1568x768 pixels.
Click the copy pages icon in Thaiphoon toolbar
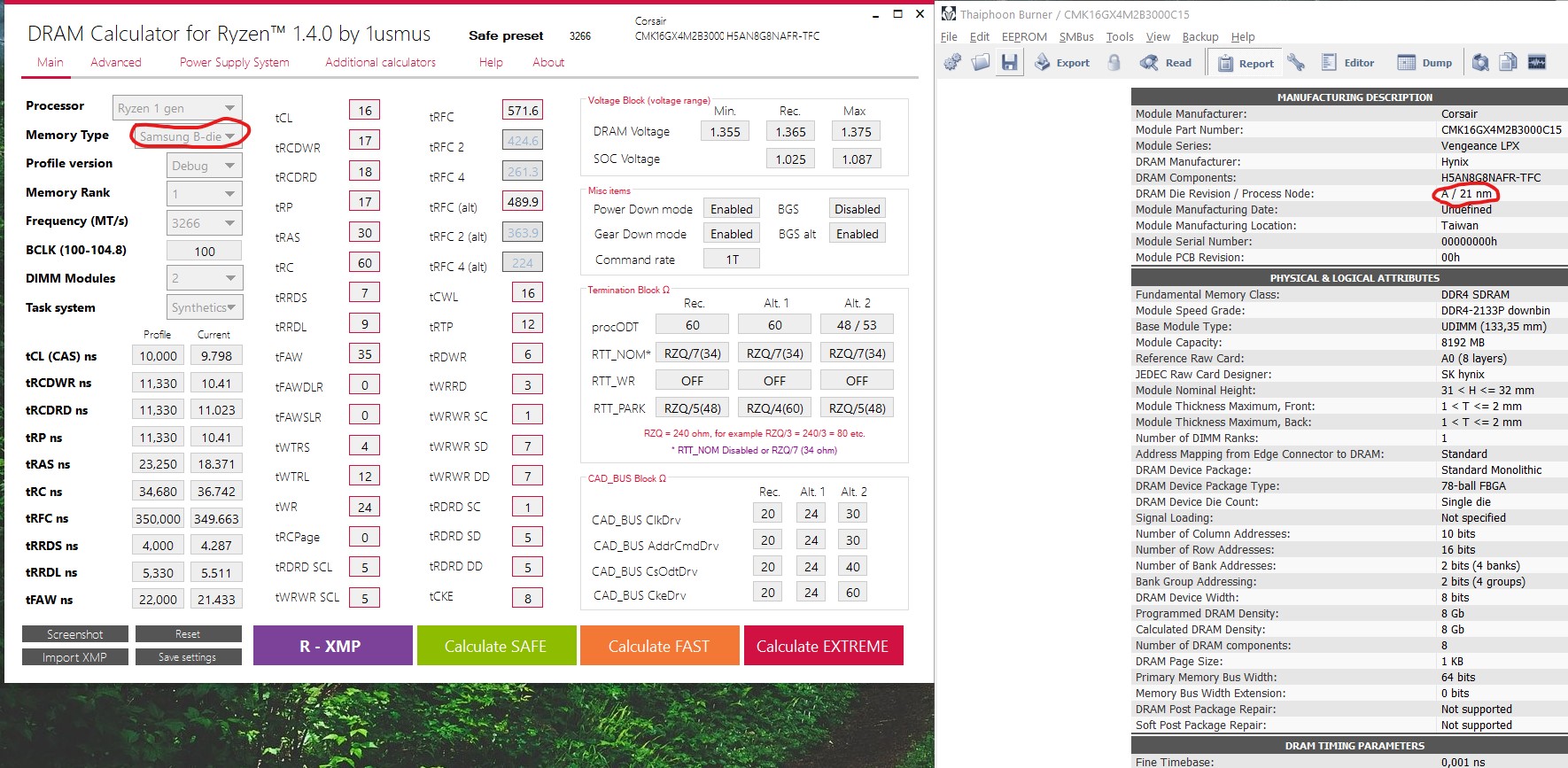tap(1509, 62)
